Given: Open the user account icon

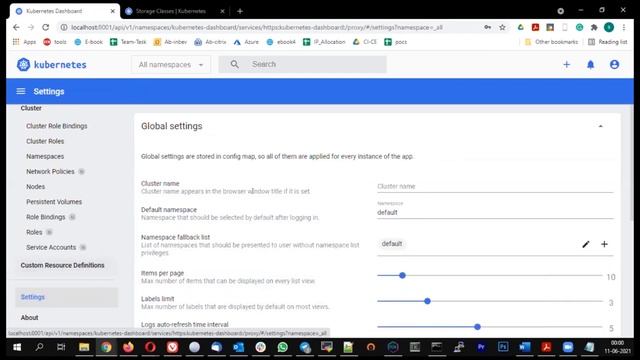Looking at the screenshot, I should [x=614, y=64].
